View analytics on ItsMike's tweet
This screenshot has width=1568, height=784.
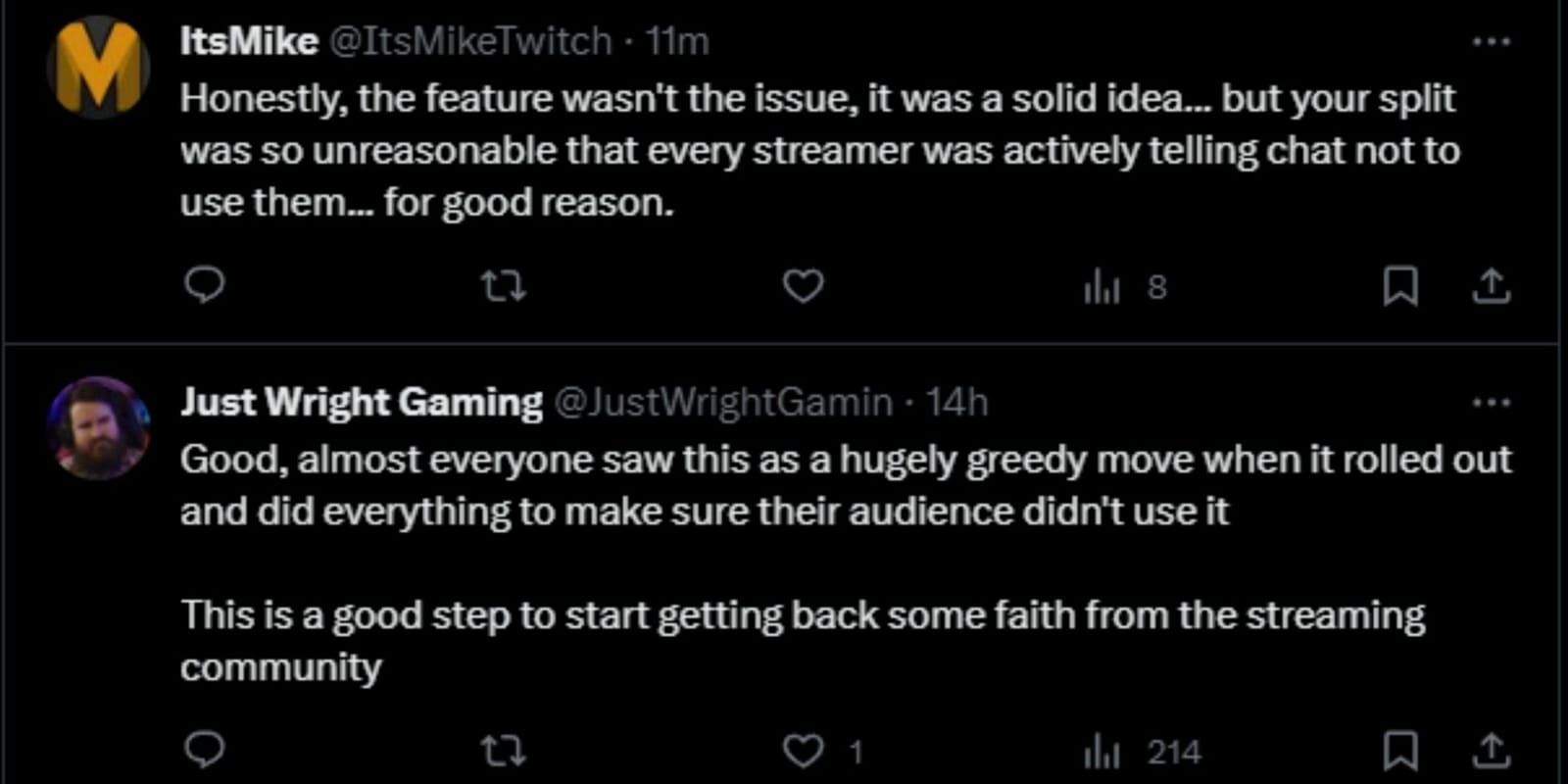coord(1103,286)
